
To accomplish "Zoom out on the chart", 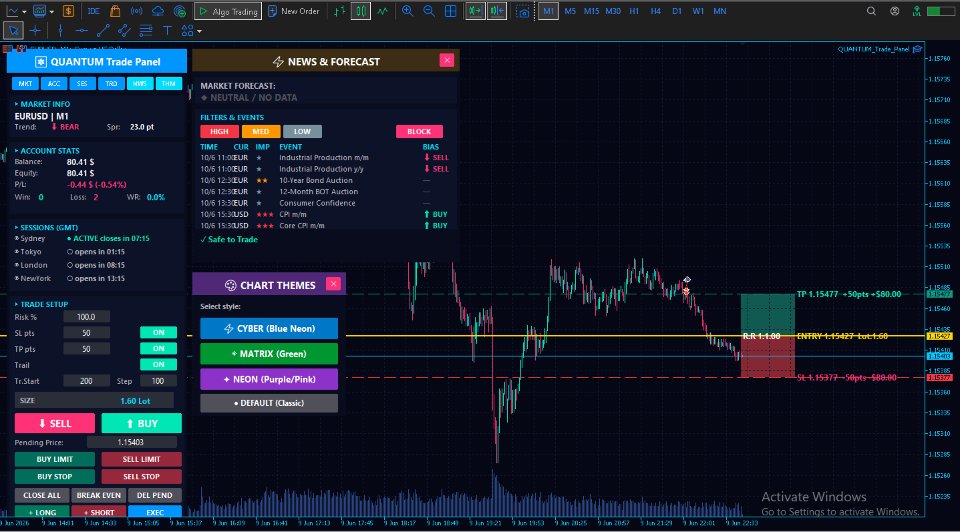I will tap(429, 11).
